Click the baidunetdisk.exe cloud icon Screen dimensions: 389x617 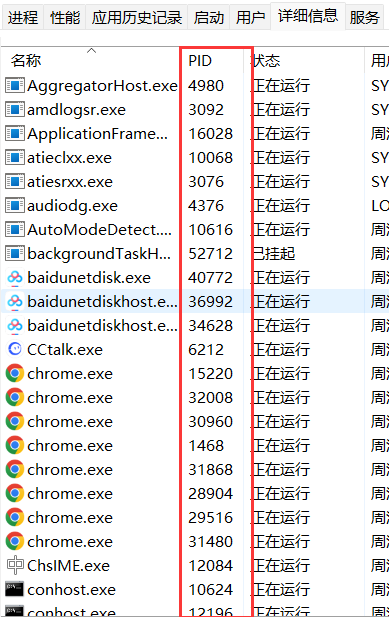point(15,278)
